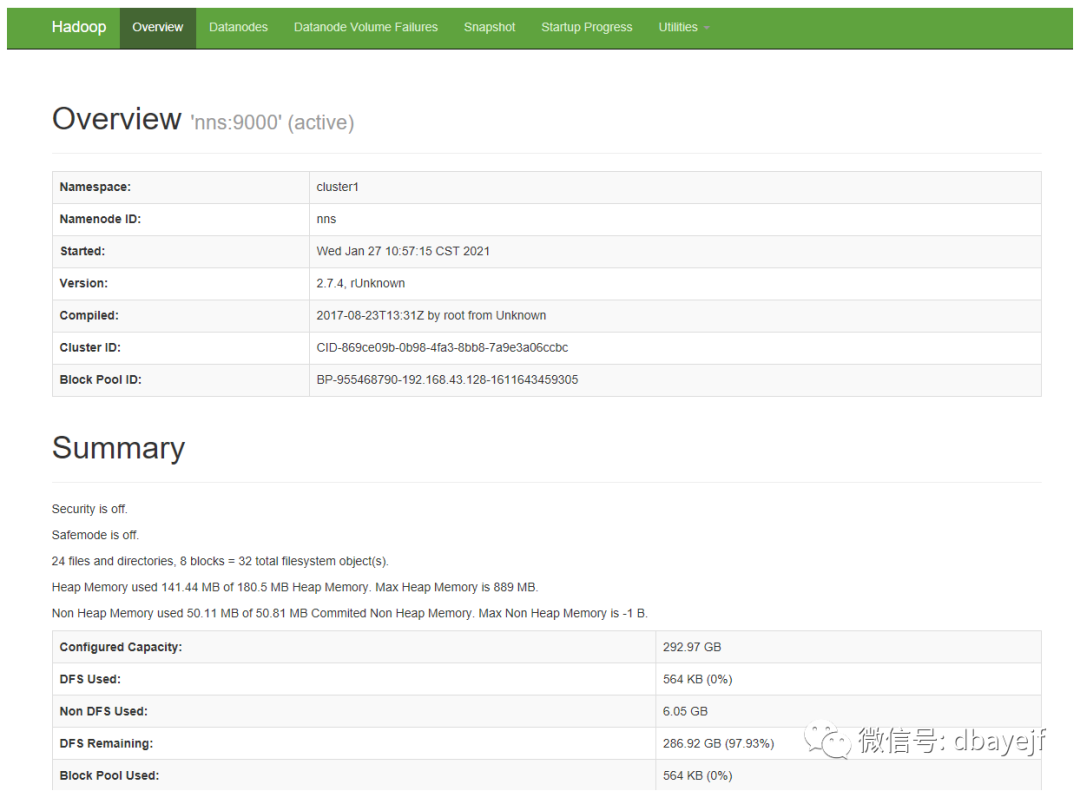This screenshot has width=1080, height=791.
Task: Click the Namenode ID: label
Action: (100, 219)
